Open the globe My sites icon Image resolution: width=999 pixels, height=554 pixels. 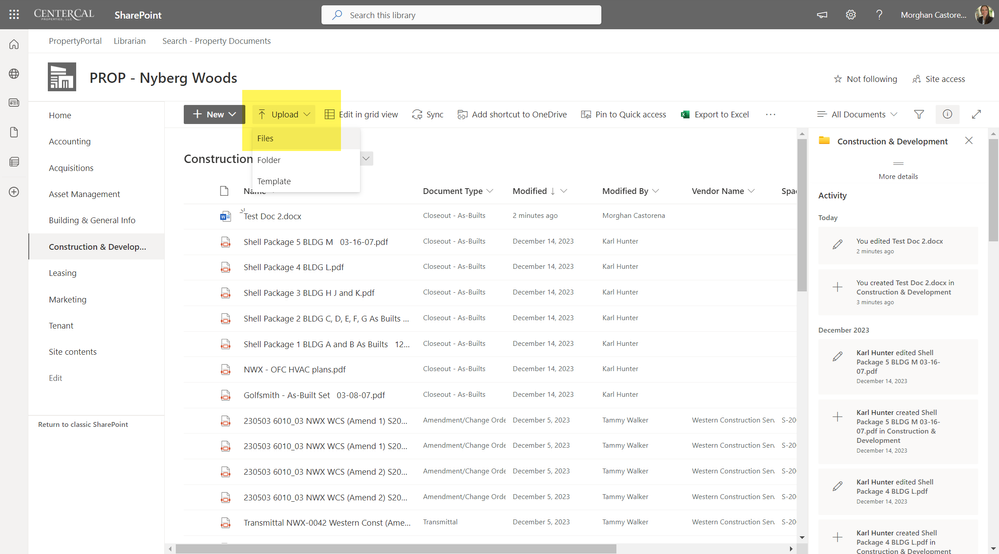(14, 73)
